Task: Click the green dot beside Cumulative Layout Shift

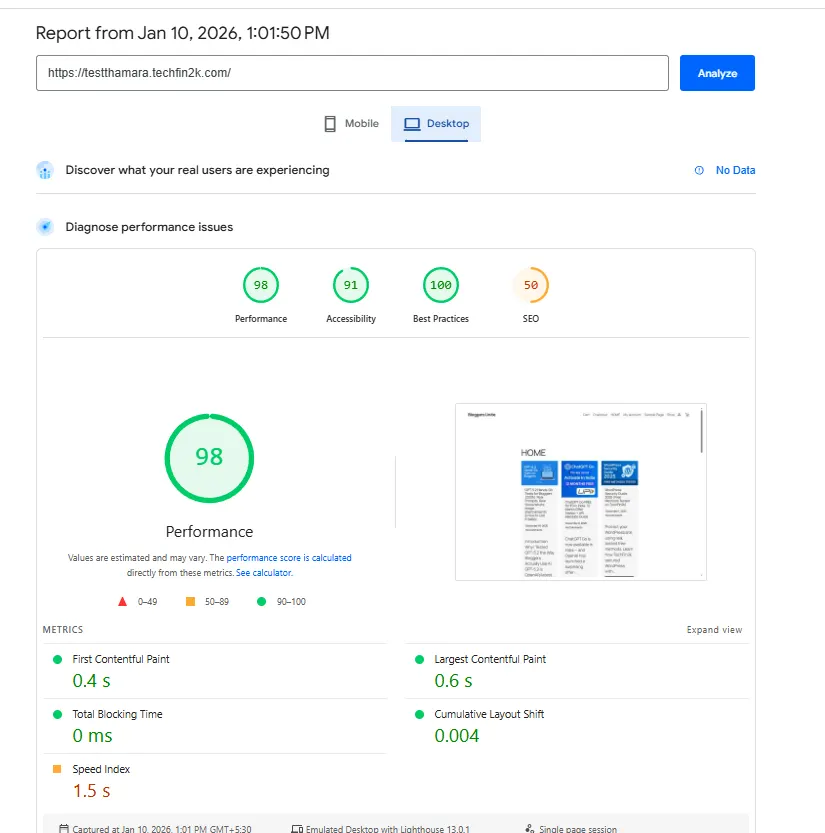Action: point(419,715)
